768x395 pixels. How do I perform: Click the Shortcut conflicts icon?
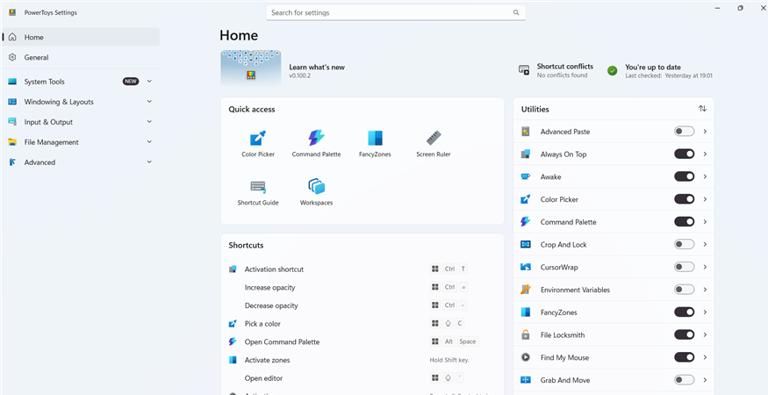click(x=524, y=71)
